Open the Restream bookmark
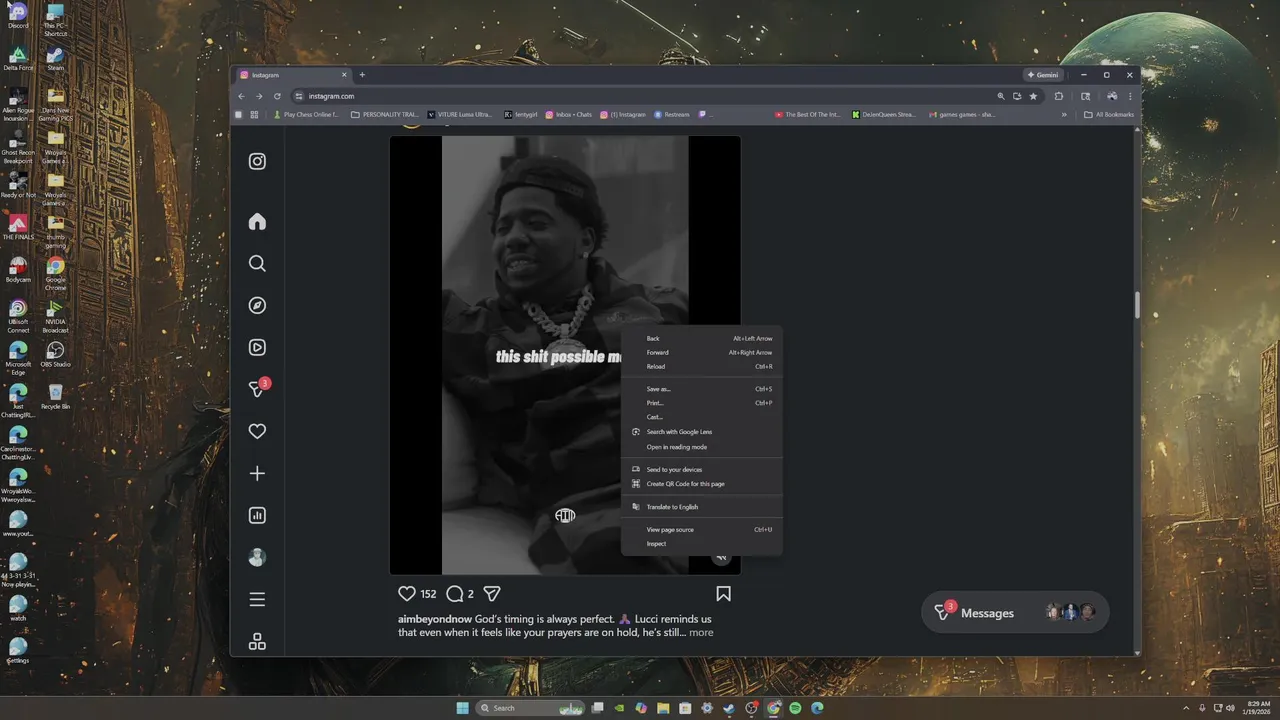 pyautogui.click(x=672, y=115)
